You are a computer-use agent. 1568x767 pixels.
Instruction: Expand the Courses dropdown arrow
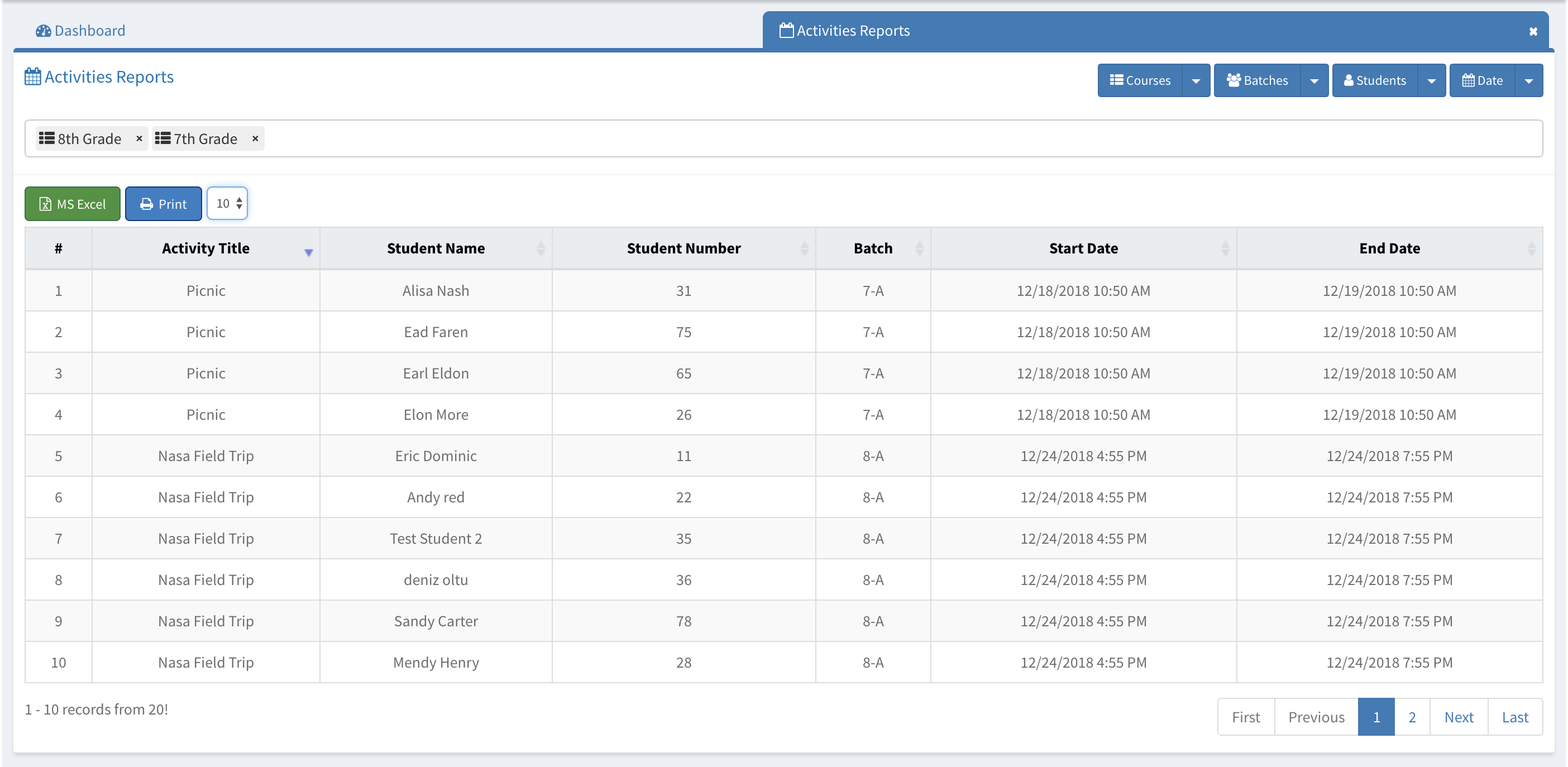[1196, 81]
